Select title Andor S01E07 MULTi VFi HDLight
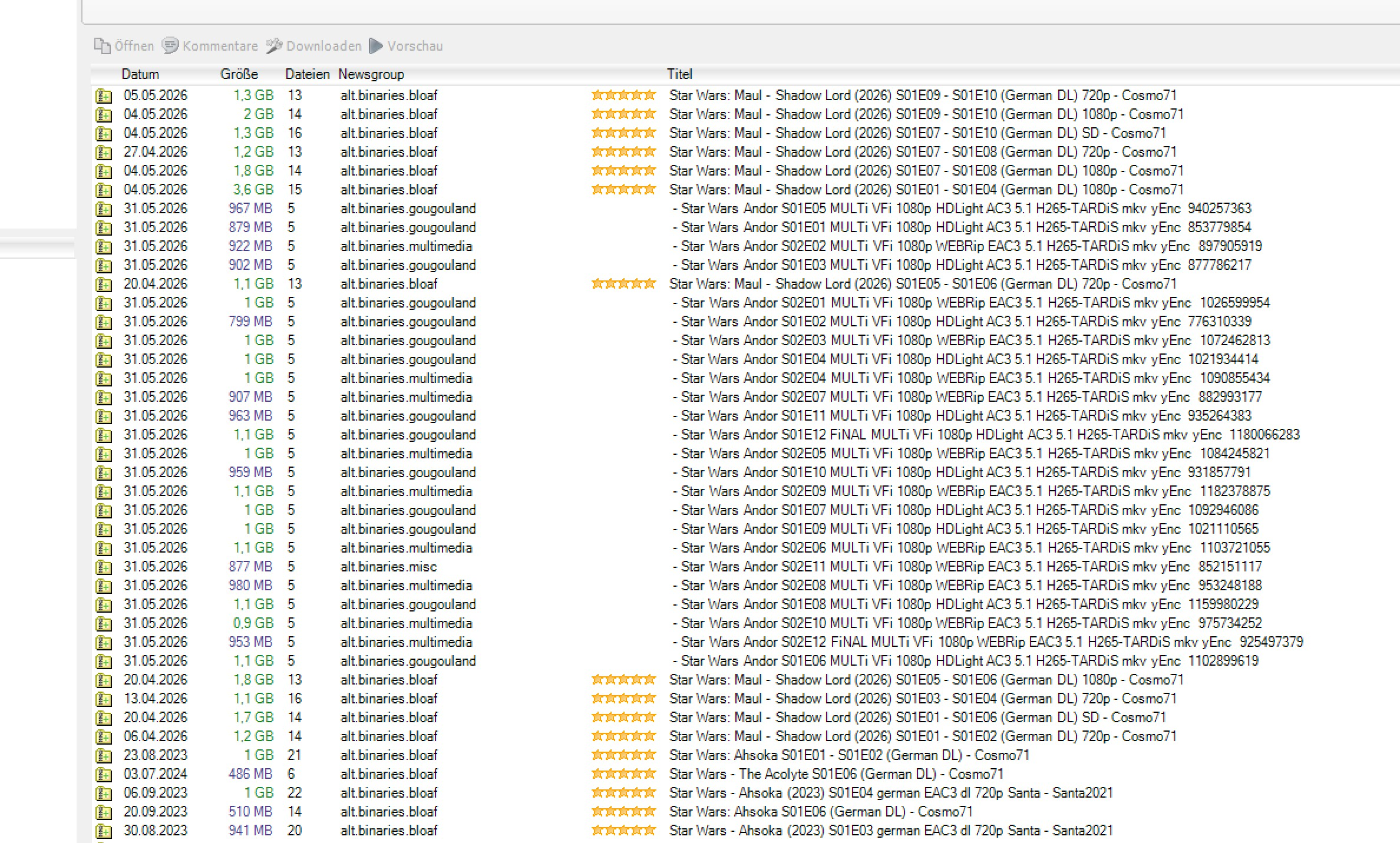 (x=966, y=510)
